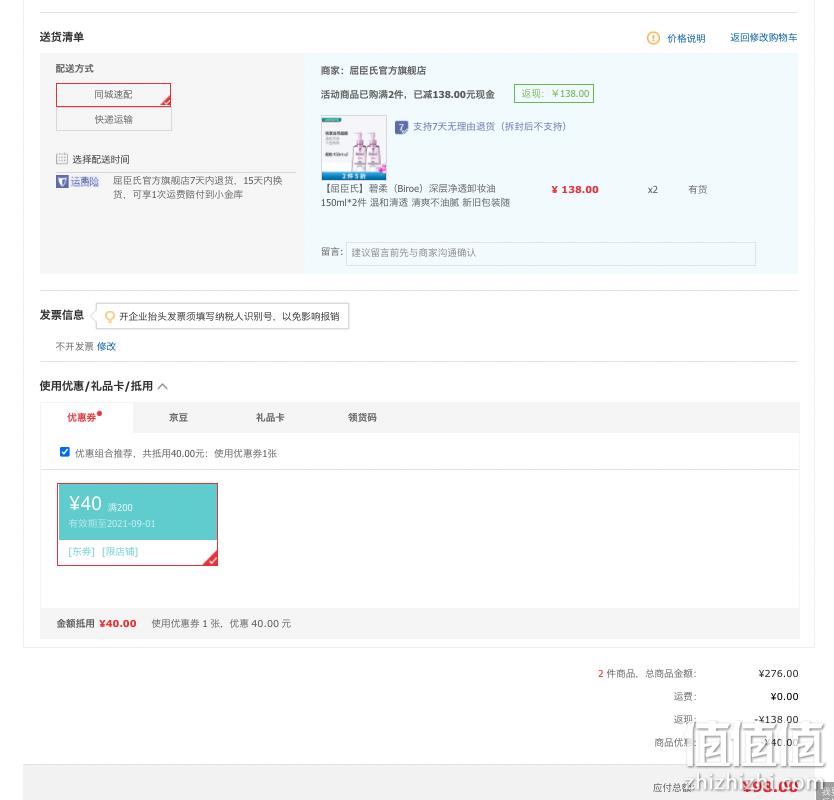Click the x2 quantity text
834x800 pixels.
653,189
